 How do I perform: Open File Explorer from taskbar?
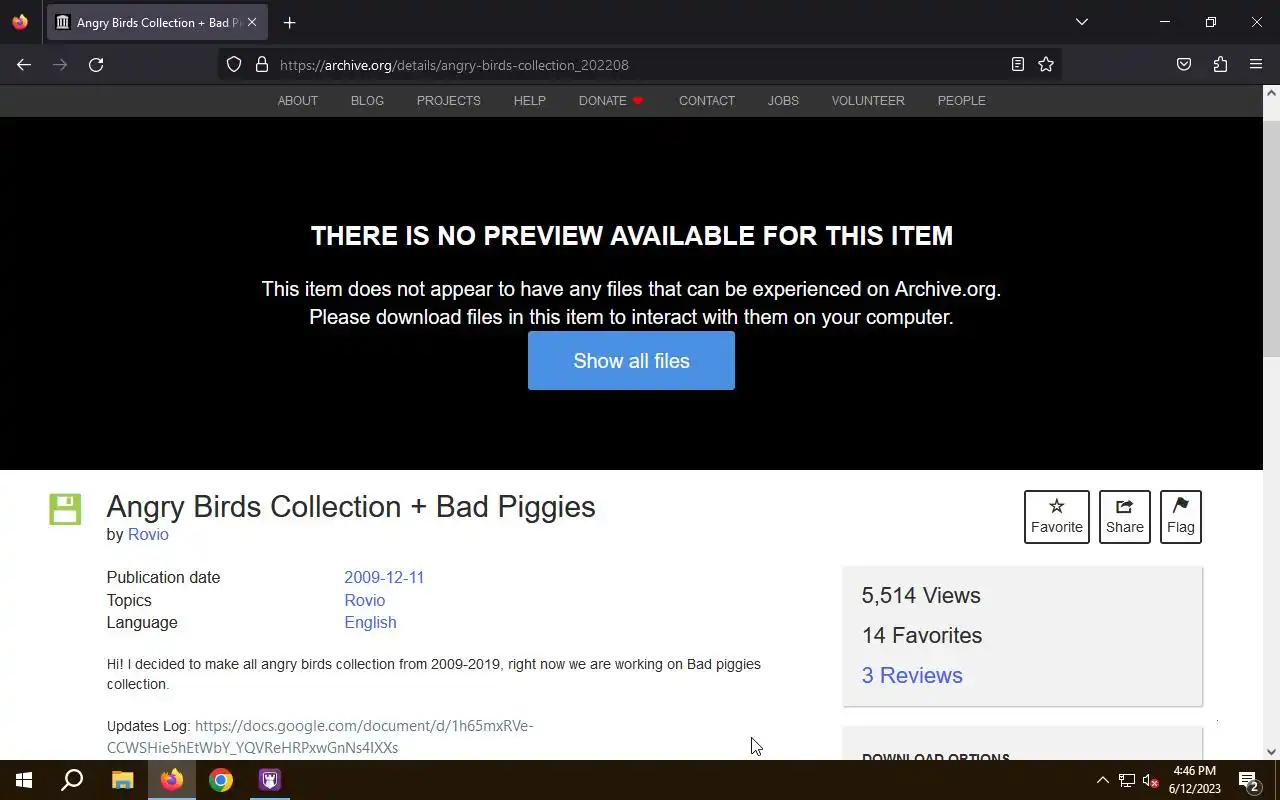122,780
